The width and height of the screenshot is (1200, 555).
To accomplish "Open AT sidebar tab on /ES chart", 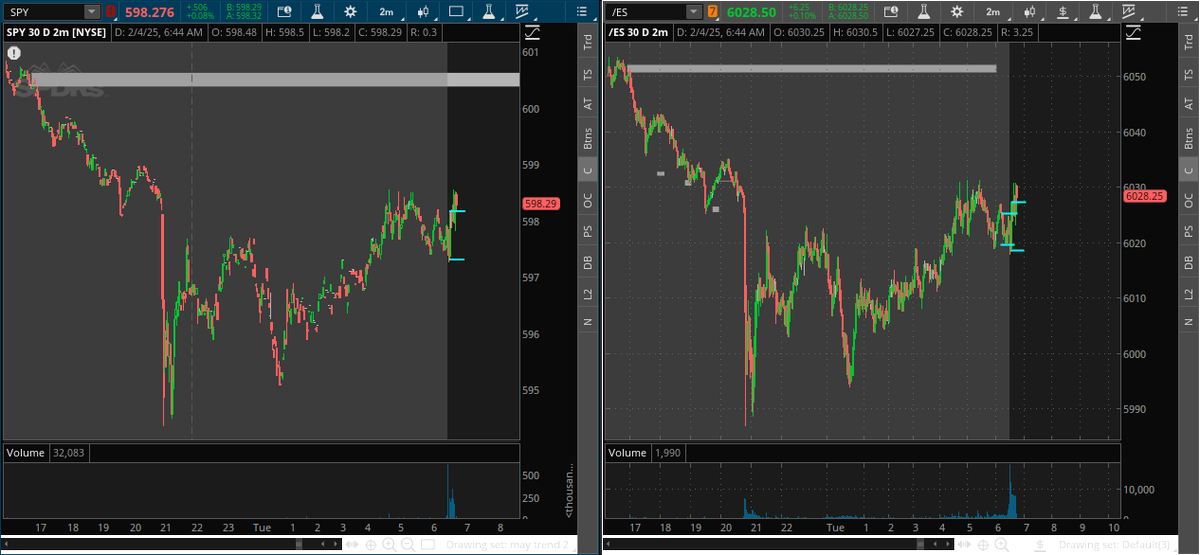I will point(1188,103).
